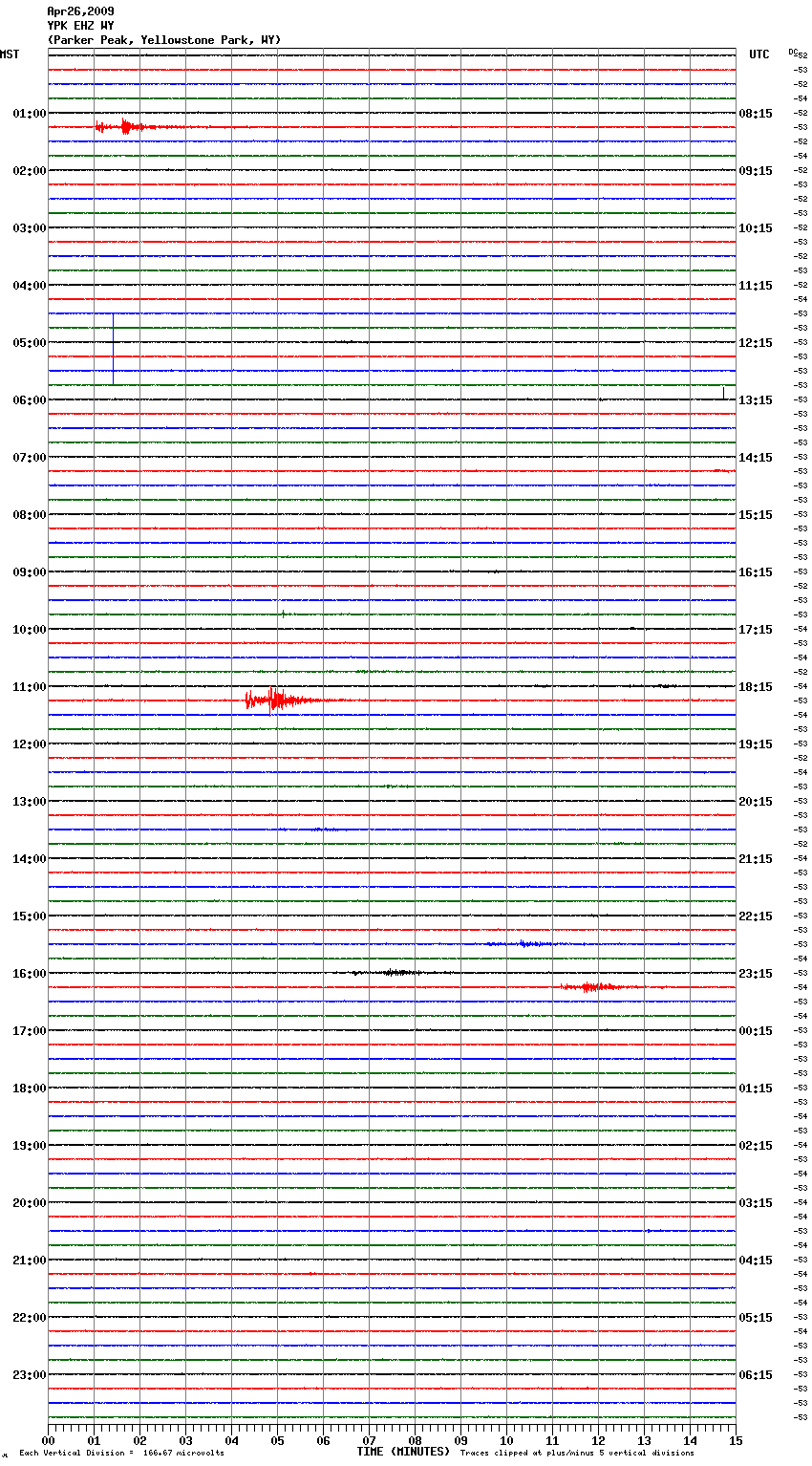The width and height of the screenshot is (812, 1466).
Task: Click the "13:00" MST time label
Action: [x=30, y=802]
